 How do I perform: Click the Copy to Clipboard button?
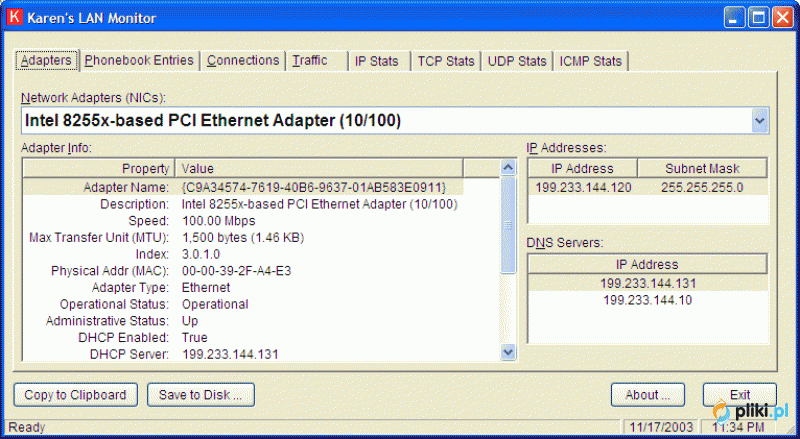[x=76, y=395]
